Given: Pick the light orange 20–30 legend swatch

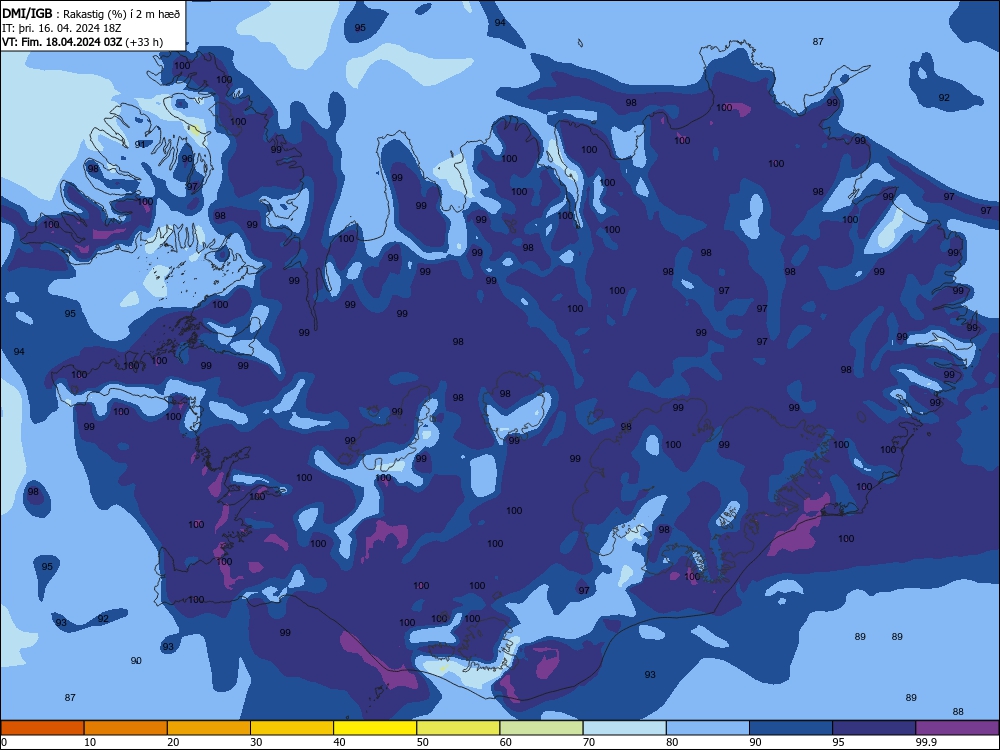Looking at the screenshot, I should pos(209,728).
